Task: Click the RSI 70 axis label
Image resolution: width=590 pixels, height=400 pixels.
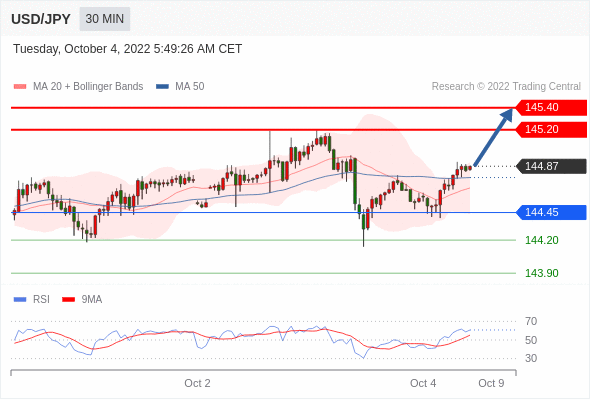Action: pos(531,321)
